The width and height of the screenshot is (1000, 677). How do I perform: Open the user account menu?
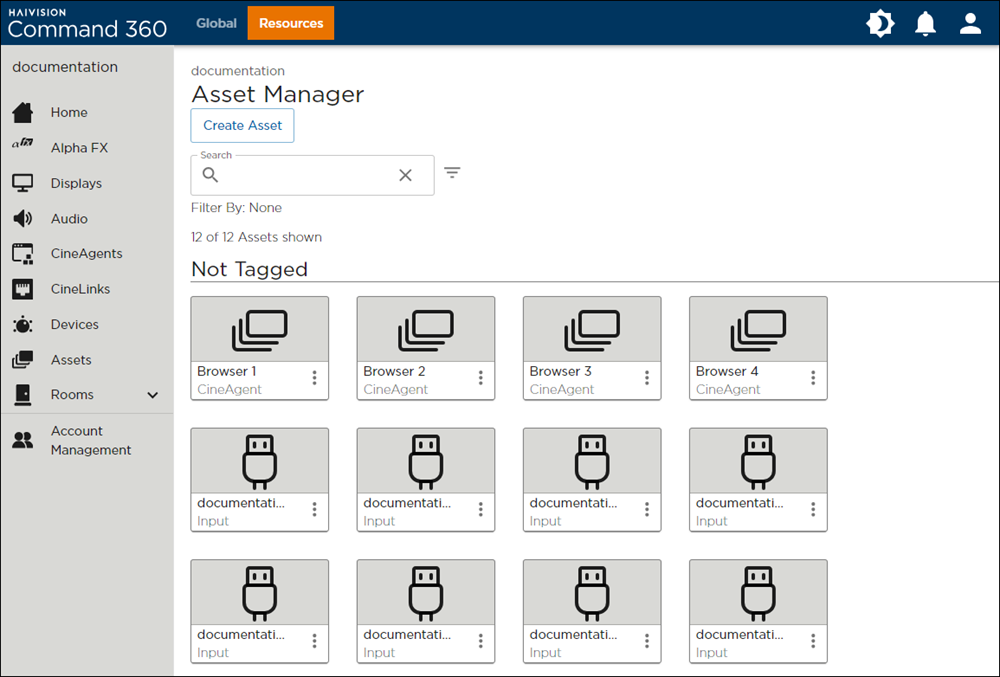coord(970,22)
